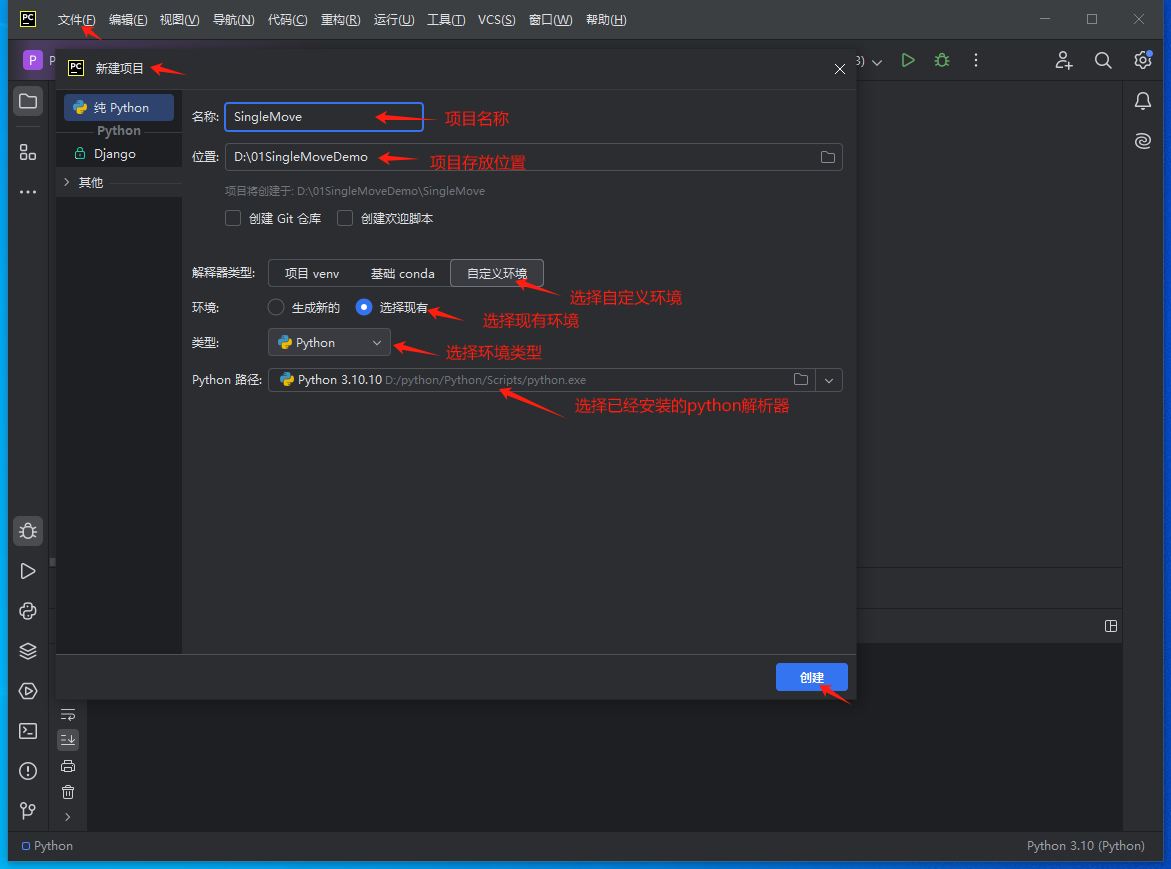Open the Notifications bell
Screen dimensions: 1171x869
(1143, 101)
